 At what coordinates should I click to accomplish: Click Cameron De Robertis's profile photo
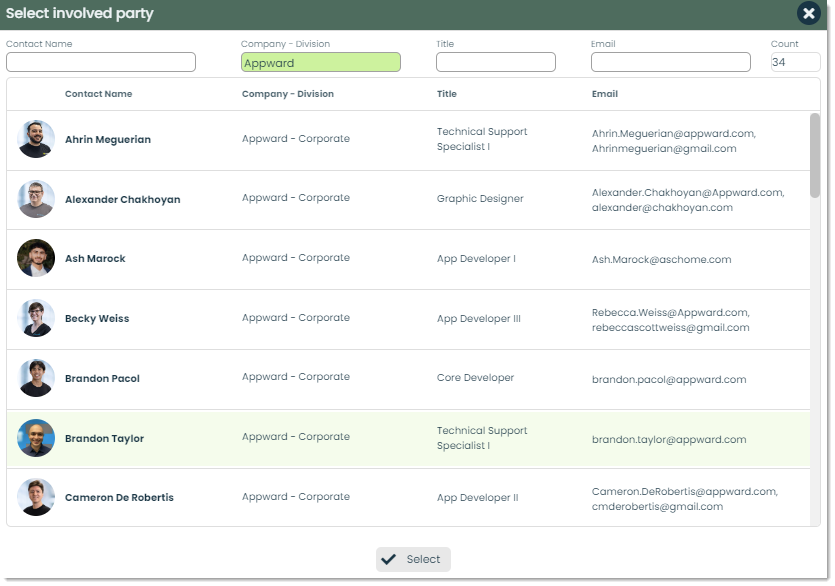coord(36,498)
